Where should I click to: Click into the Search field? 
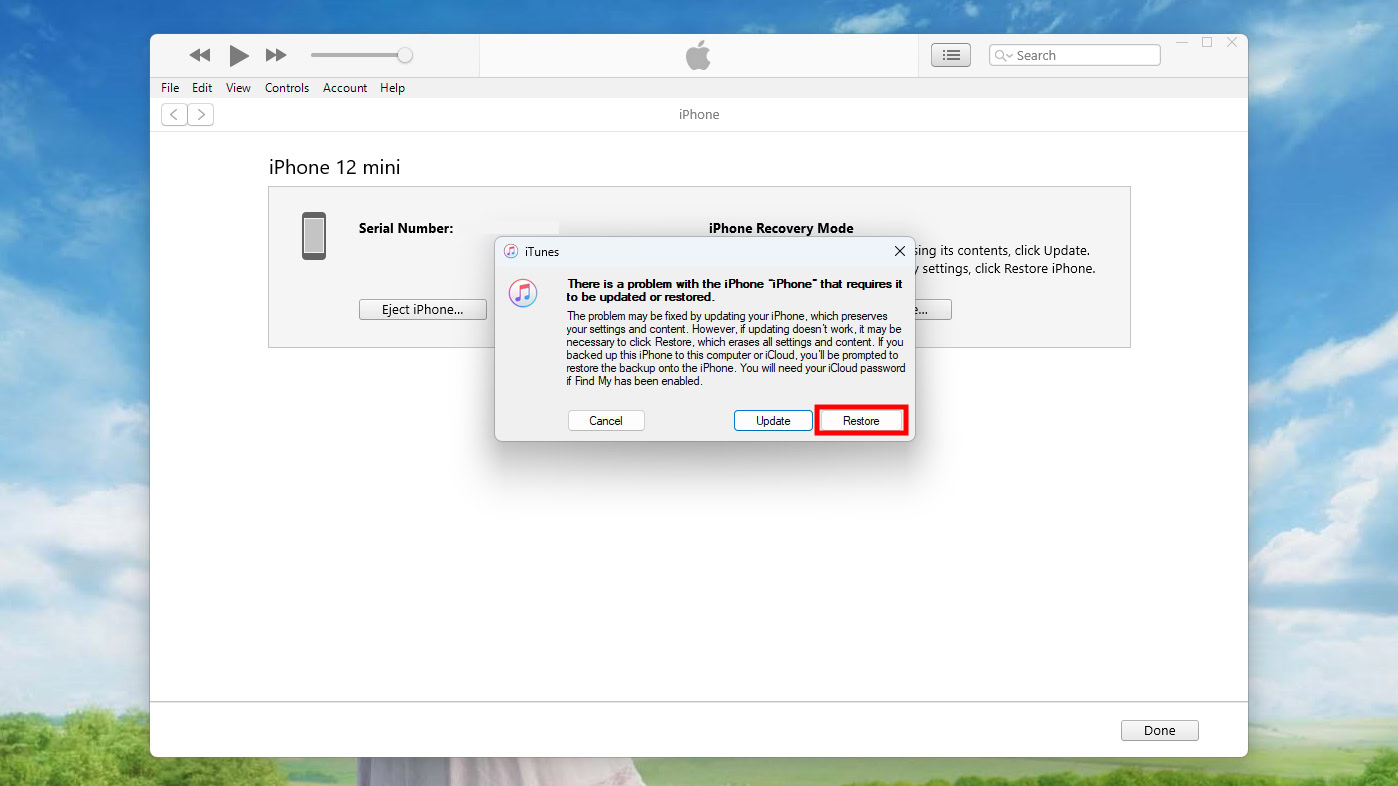tap(1075, 55)
